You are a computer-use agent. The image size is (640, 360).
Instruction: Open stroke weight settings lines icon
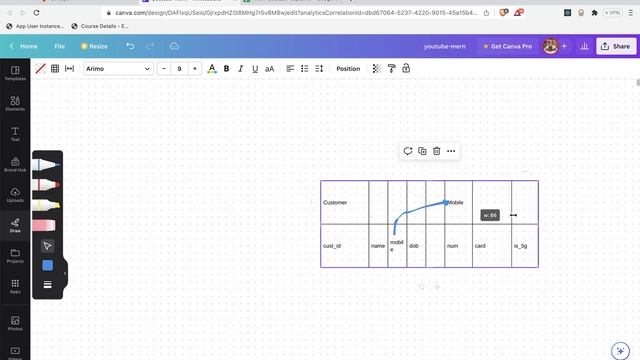click(x=47, y=284)
